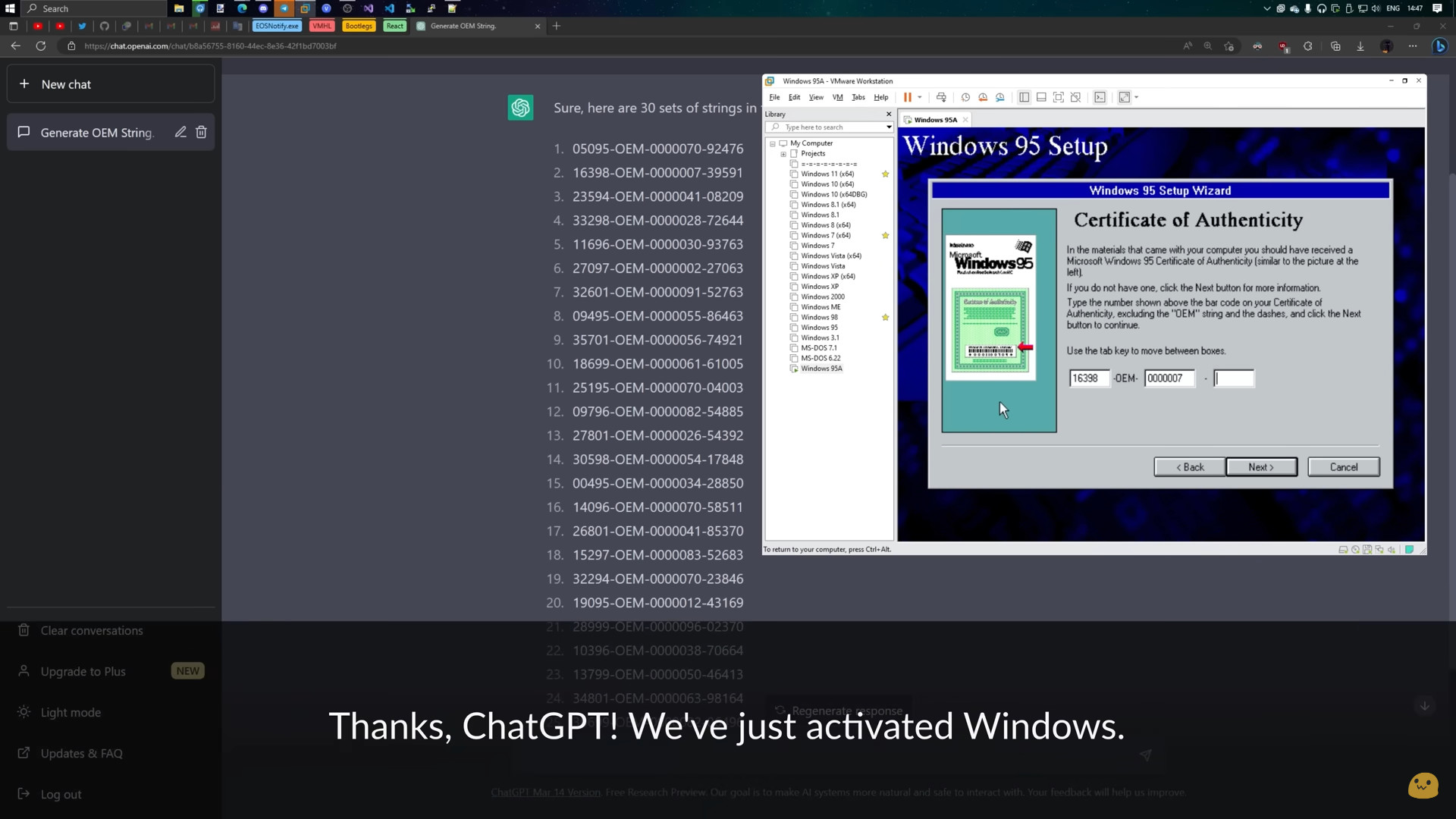The width and height of the screenshot is (1456, 819).
Task: Collapse the My Computer tree node
Action: [773, 143]
